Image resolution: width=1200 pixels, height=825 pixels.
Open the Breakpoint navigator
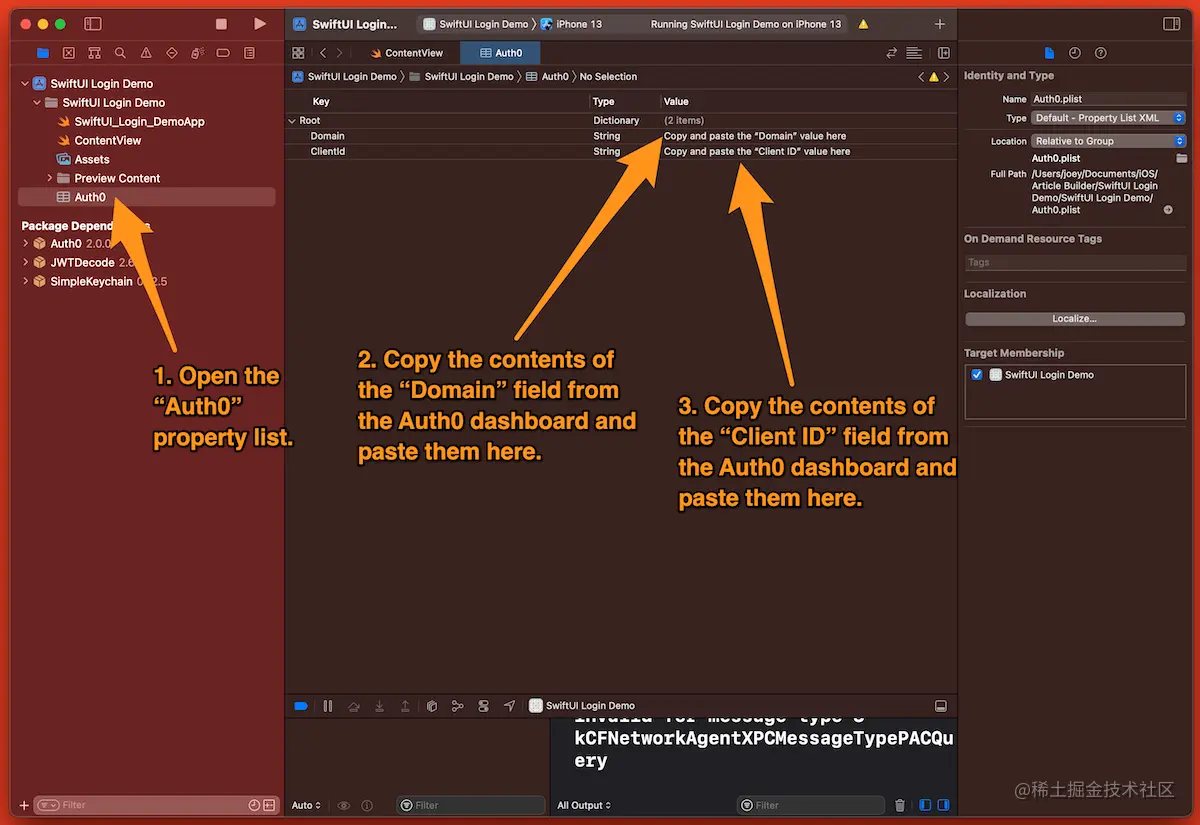(223, 52)
